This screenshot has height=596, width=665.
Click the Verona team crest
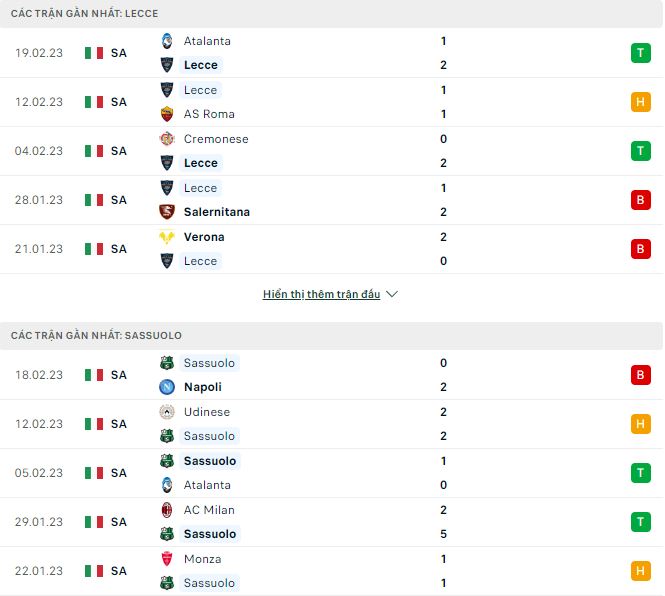point(167,237)
